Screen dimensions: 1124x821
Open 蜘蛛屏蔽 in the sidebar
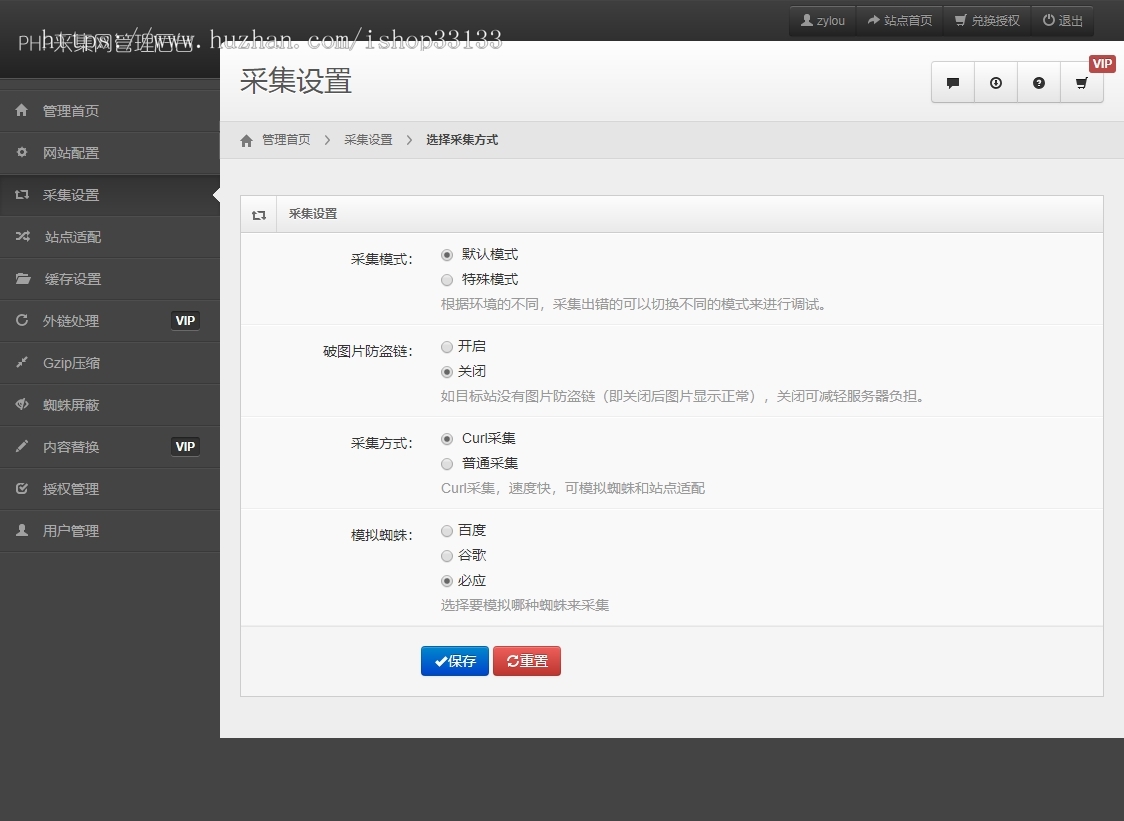[70, 405]
